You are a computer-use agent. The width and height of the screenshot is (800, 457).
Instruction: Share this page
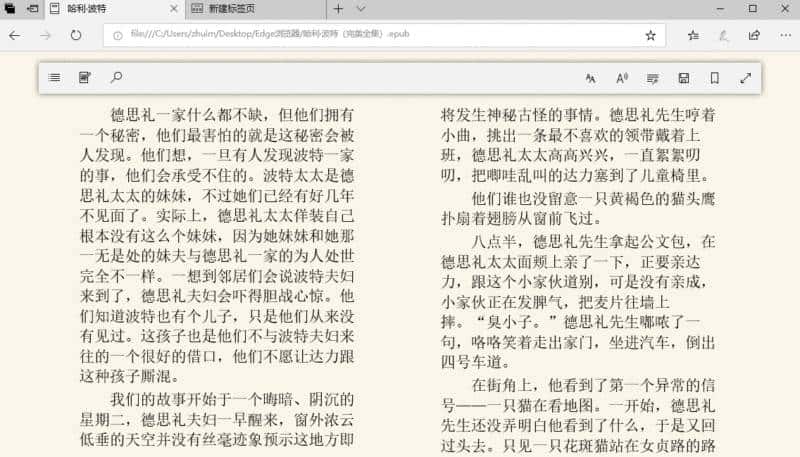point(754,35)
